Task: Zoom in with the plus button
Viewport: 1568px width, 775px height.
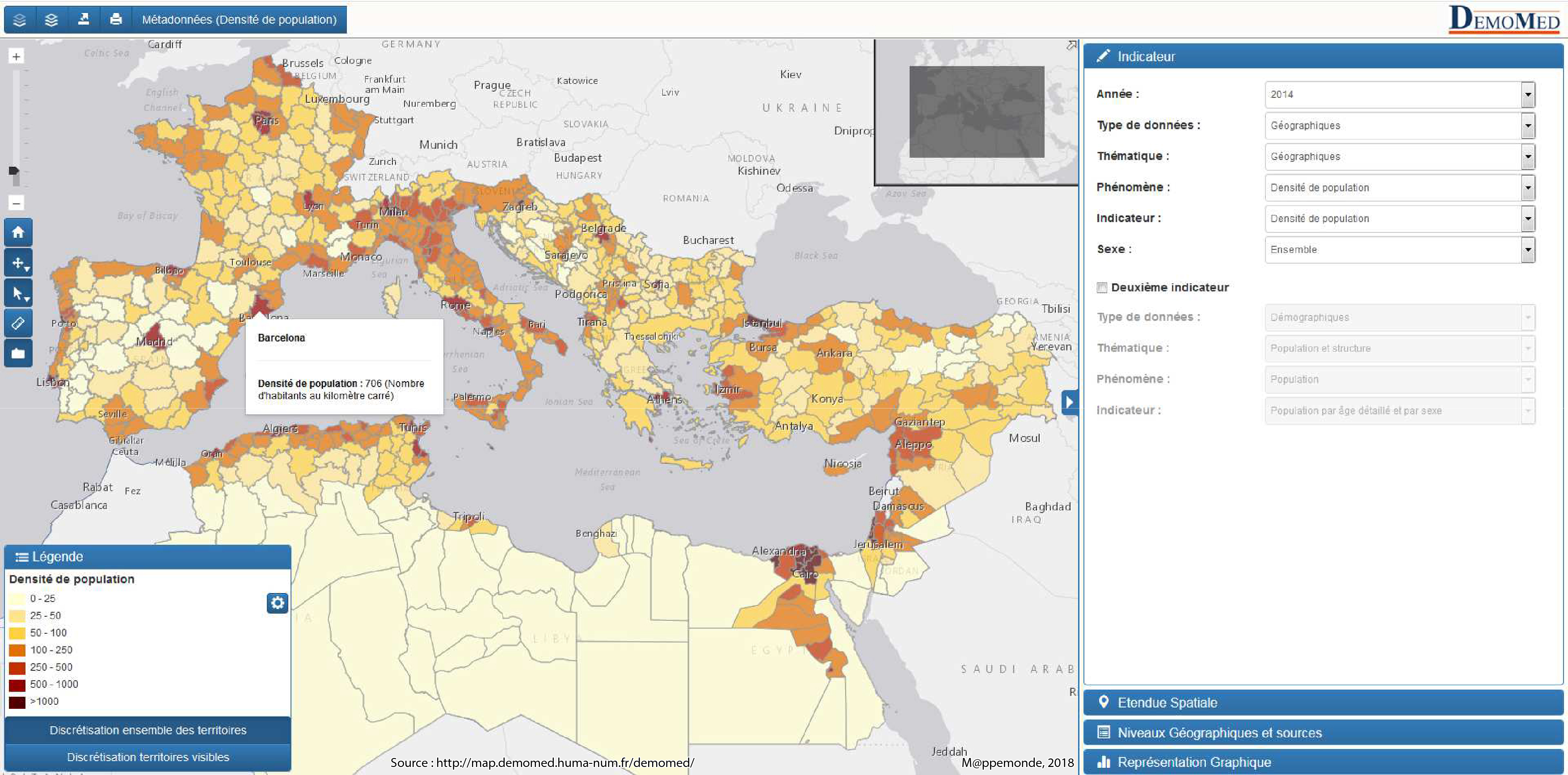Action: [17, 57]
